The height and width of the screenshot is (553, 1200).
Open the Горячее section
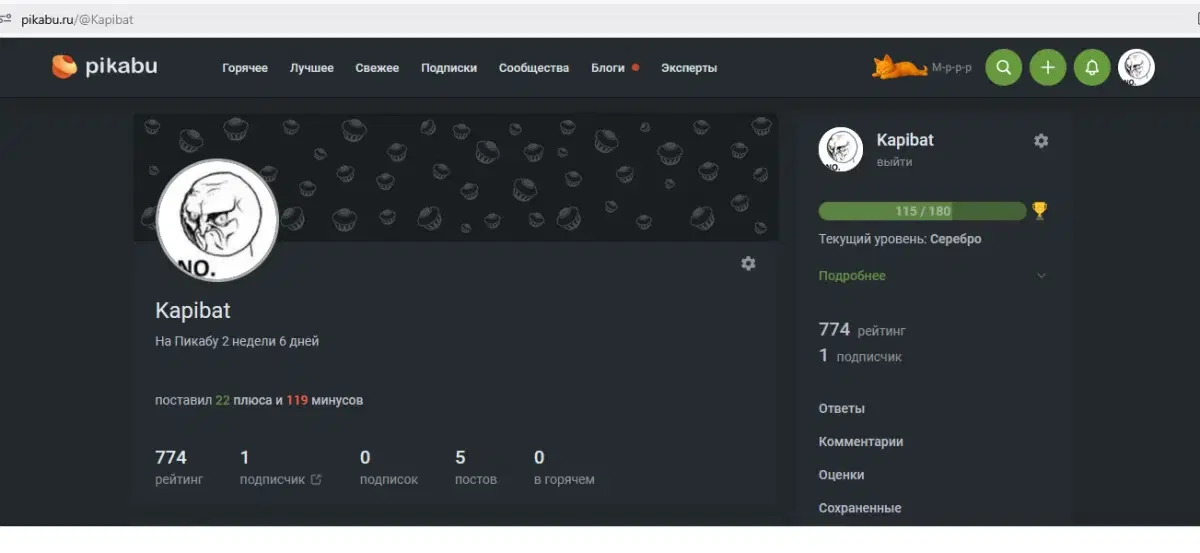click(x=245, y=68)
